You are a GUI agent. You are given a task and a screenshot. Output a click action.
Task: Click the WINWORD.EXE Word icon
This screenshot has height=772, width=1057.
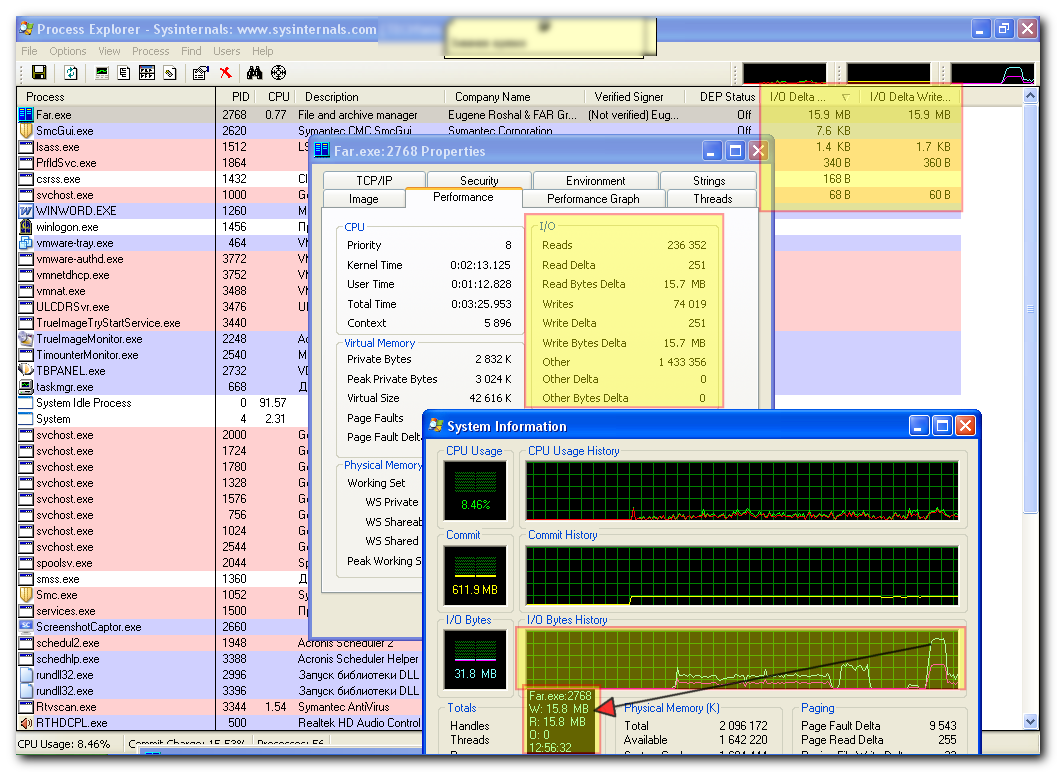tap(26, 211)
